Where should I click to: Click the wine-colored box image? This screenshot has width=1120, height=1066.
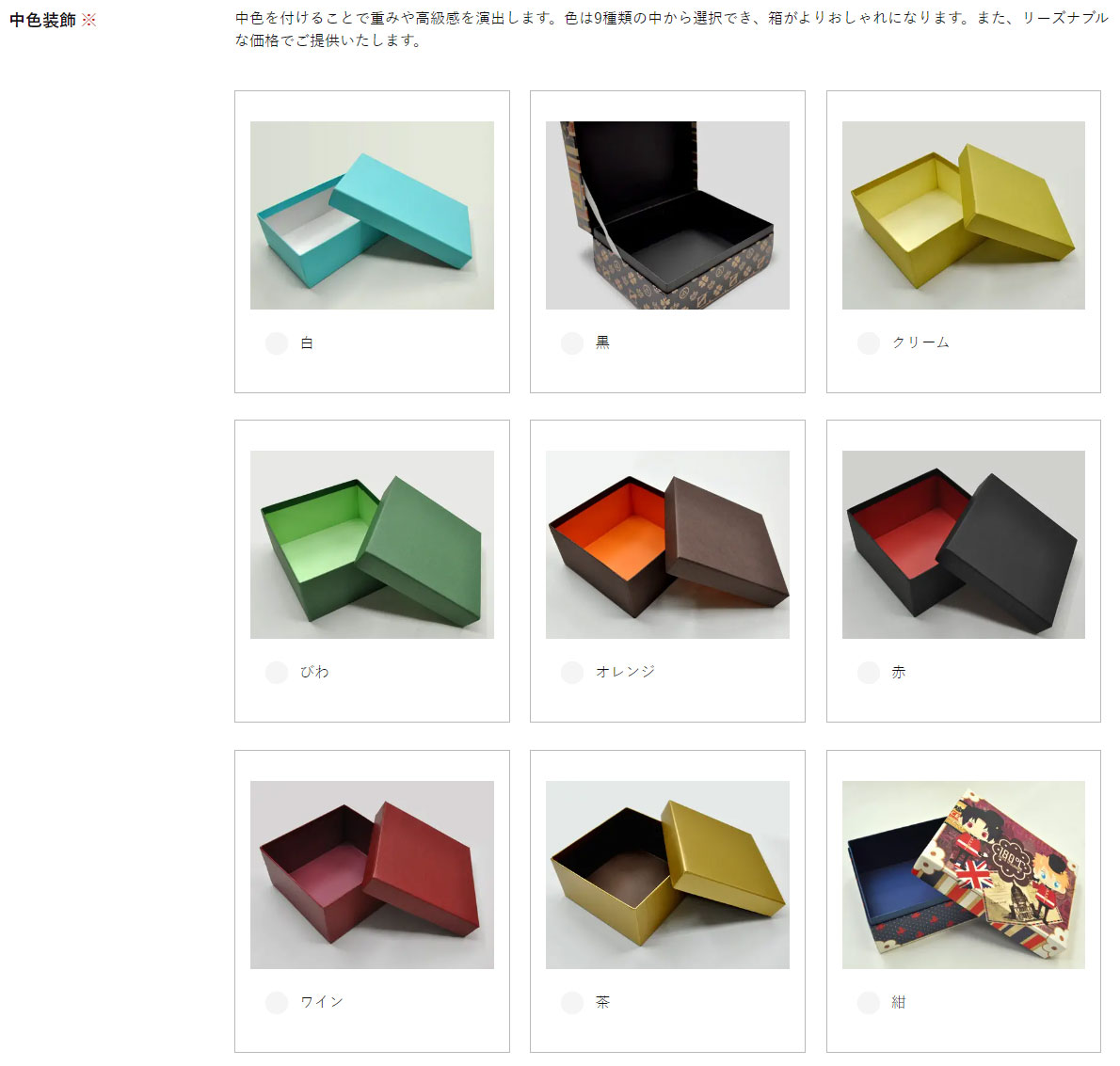(x=372, y=875)
